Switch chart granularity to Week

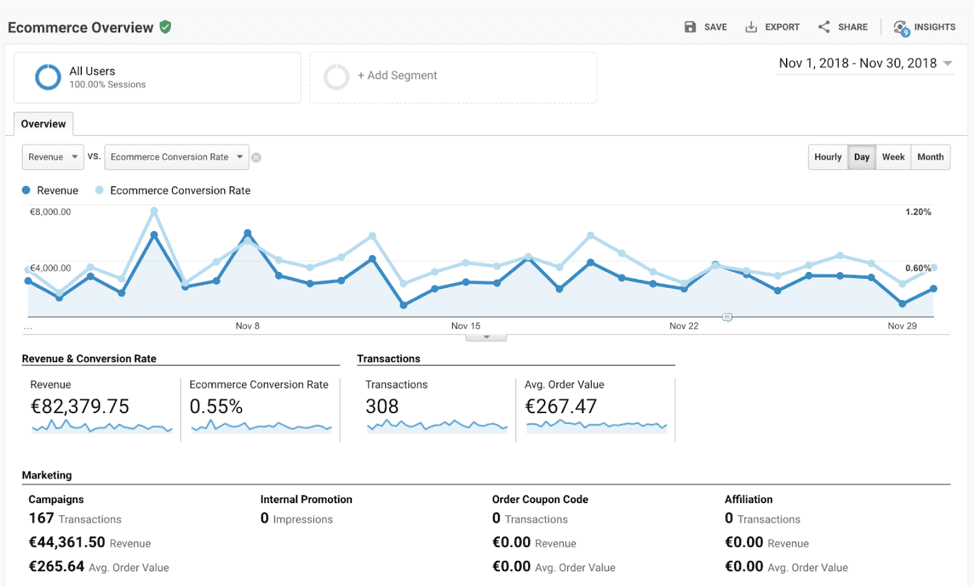coord(893,157)
